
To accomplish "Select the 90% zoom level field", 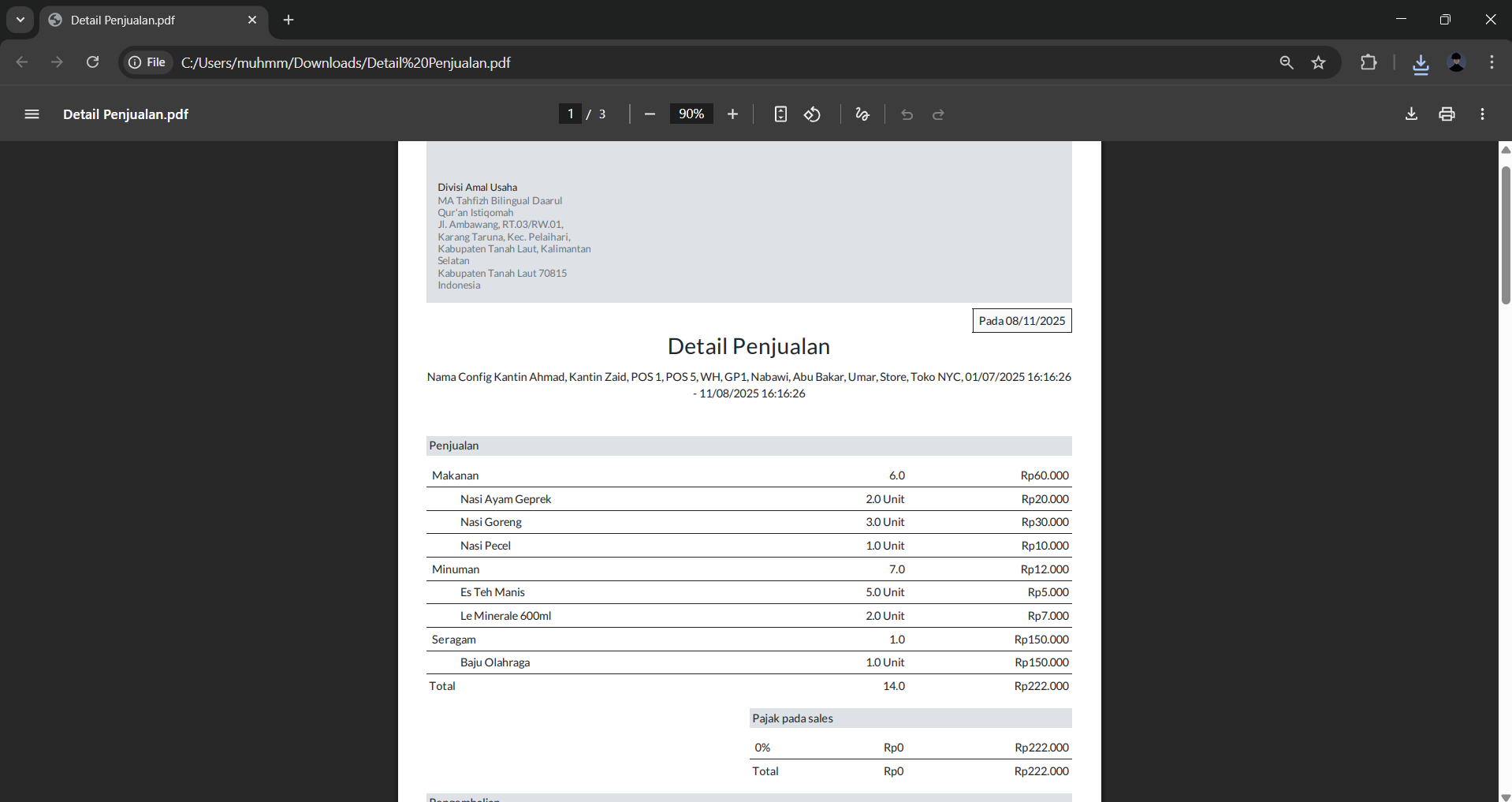I will tap(691, 114).
